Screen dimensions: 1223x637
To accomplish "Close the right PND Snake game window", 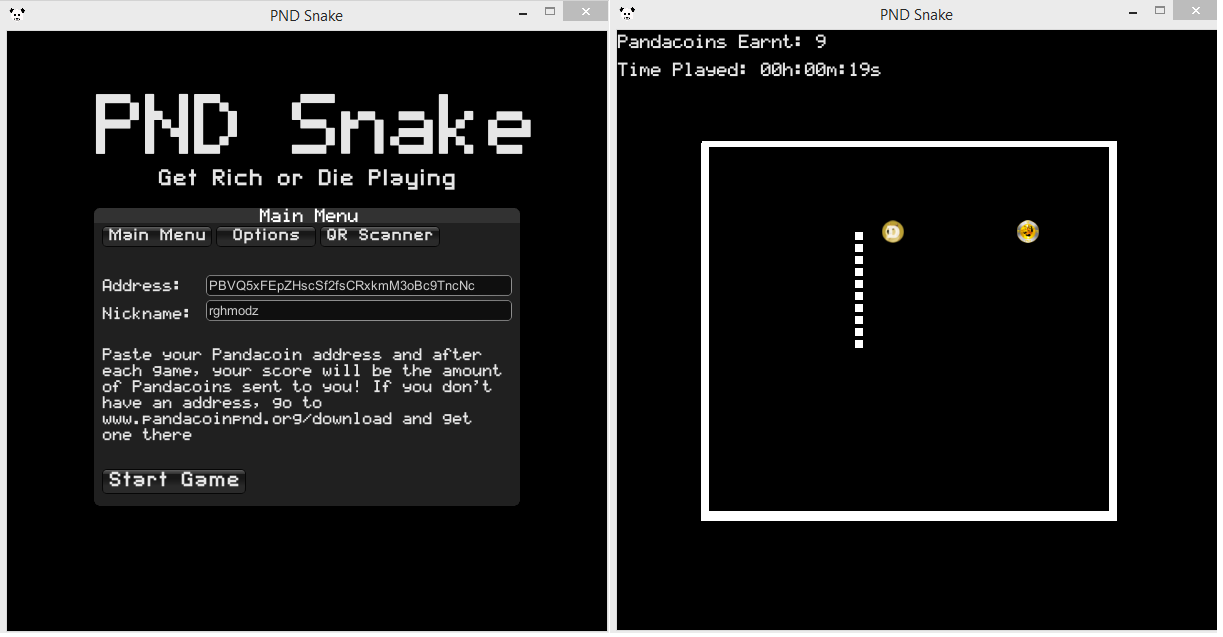I will click(1195, 12).
